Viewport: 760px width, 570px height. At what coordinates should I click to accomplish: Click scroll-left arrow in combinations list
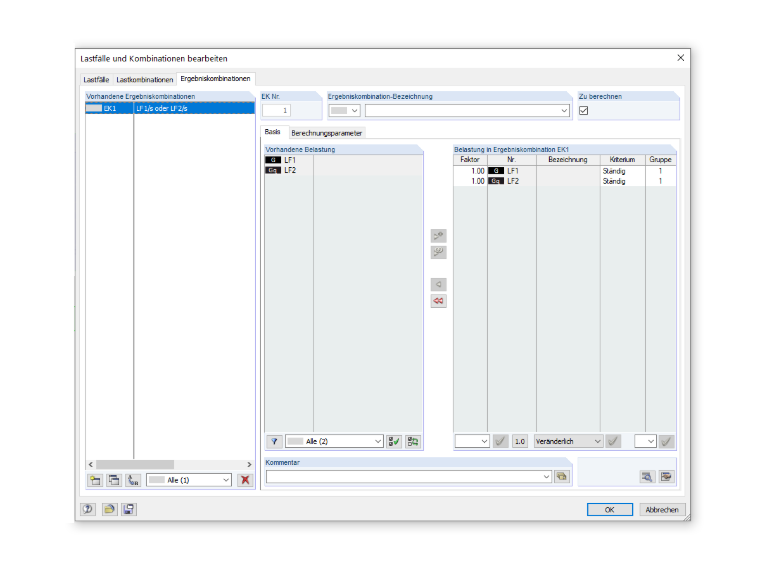pos(91,464)
